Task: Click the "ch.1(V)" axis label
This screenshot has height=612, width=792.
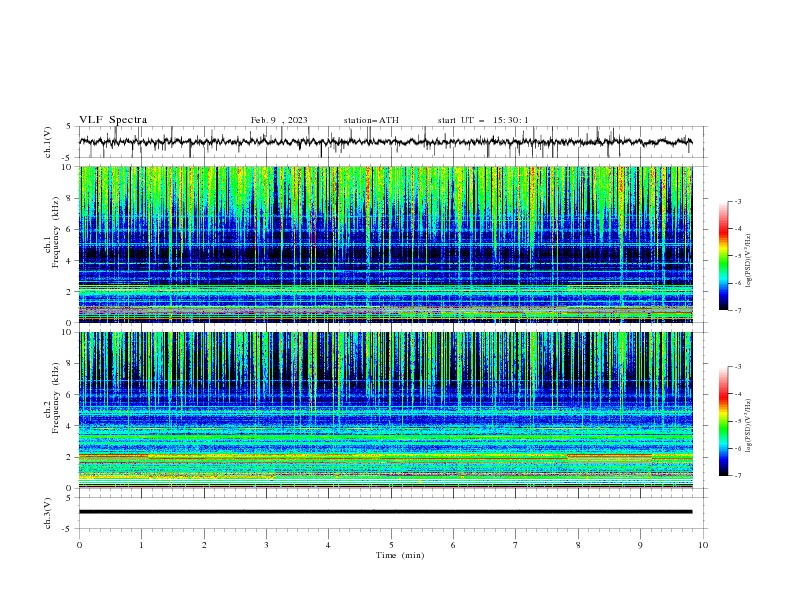Action: point(48,142)
